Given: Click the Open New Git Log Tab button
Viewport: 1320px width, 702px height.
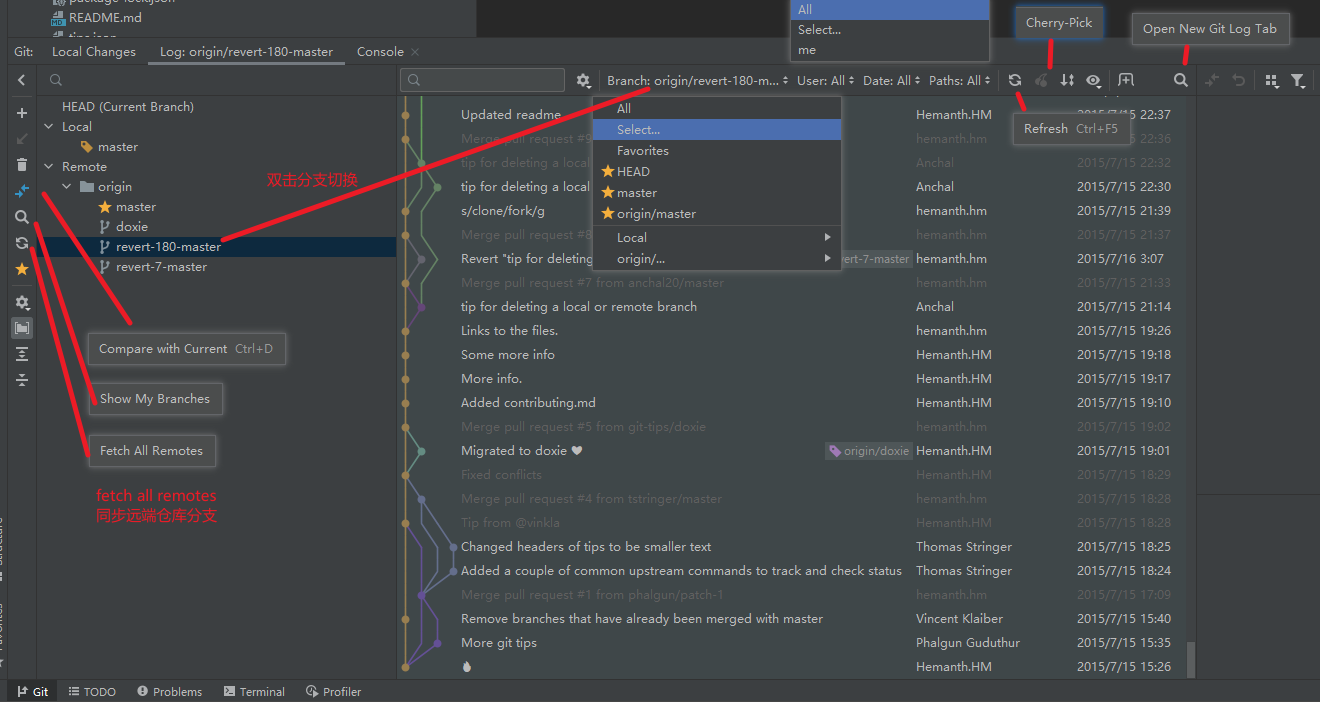Looking at the screenshot, I should 1211,29.
